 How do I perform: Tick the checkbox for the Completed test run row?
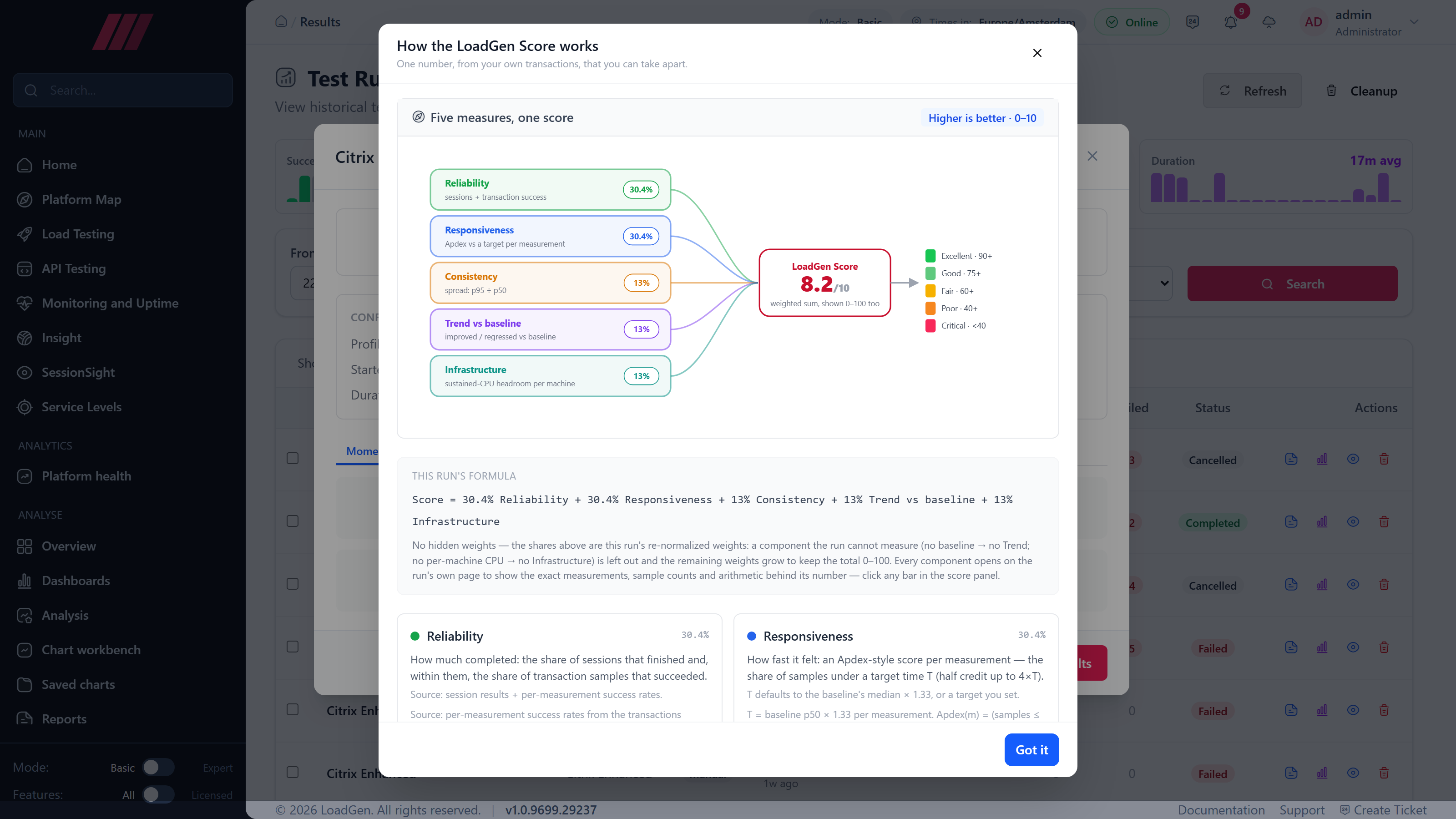[292, 521]
